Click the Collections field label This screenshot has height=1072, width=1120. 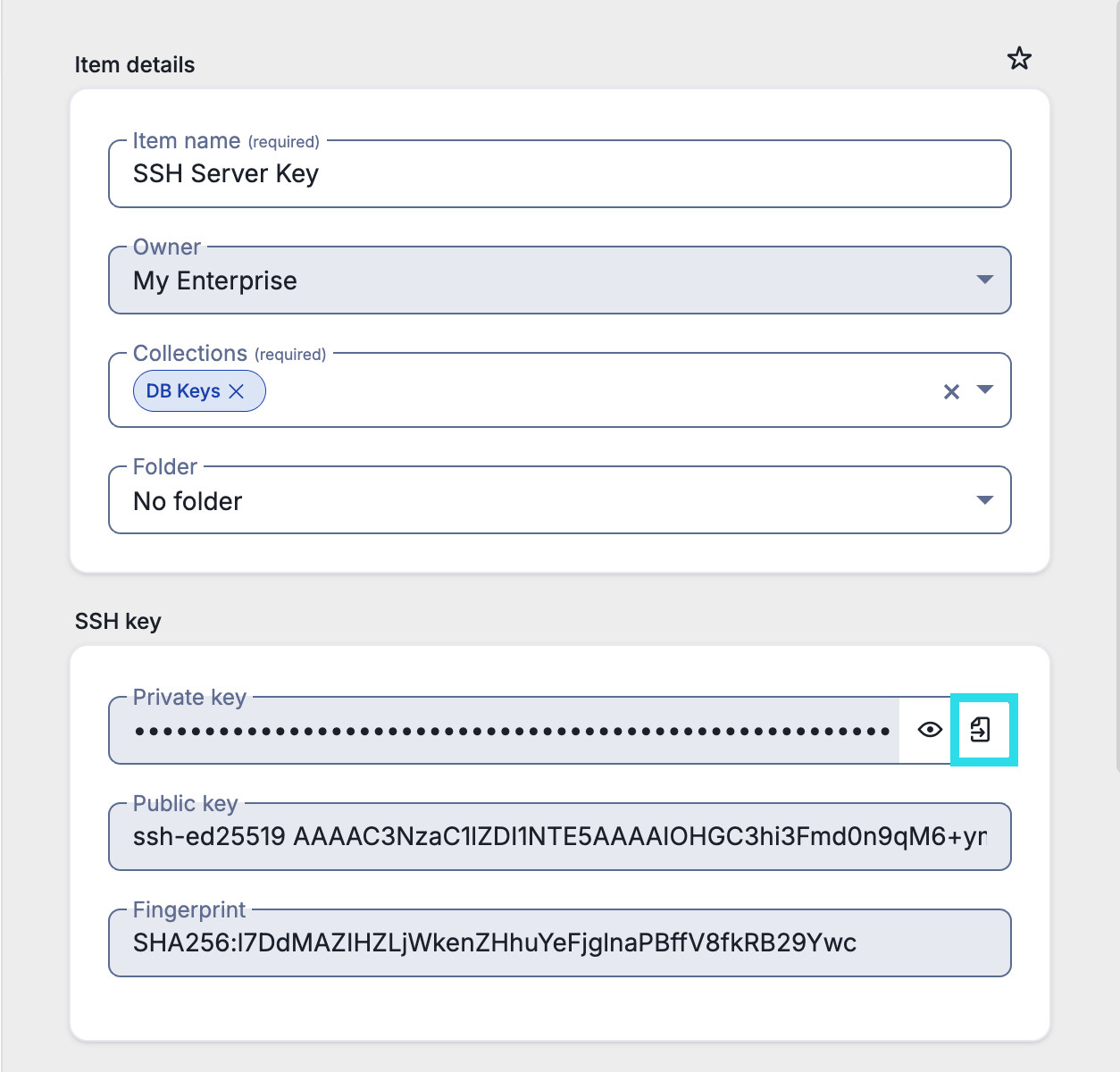point(190,354)
